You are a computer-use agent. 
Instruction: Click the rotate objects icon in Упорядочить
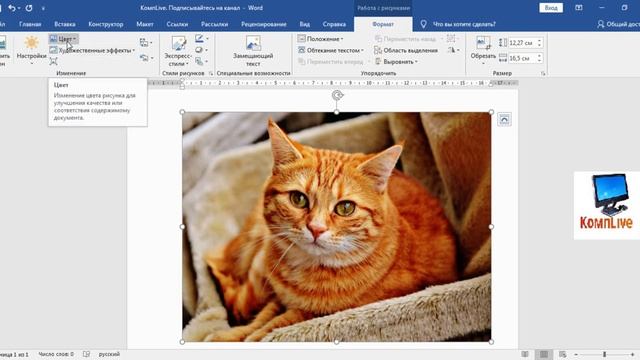pos(453,50)
